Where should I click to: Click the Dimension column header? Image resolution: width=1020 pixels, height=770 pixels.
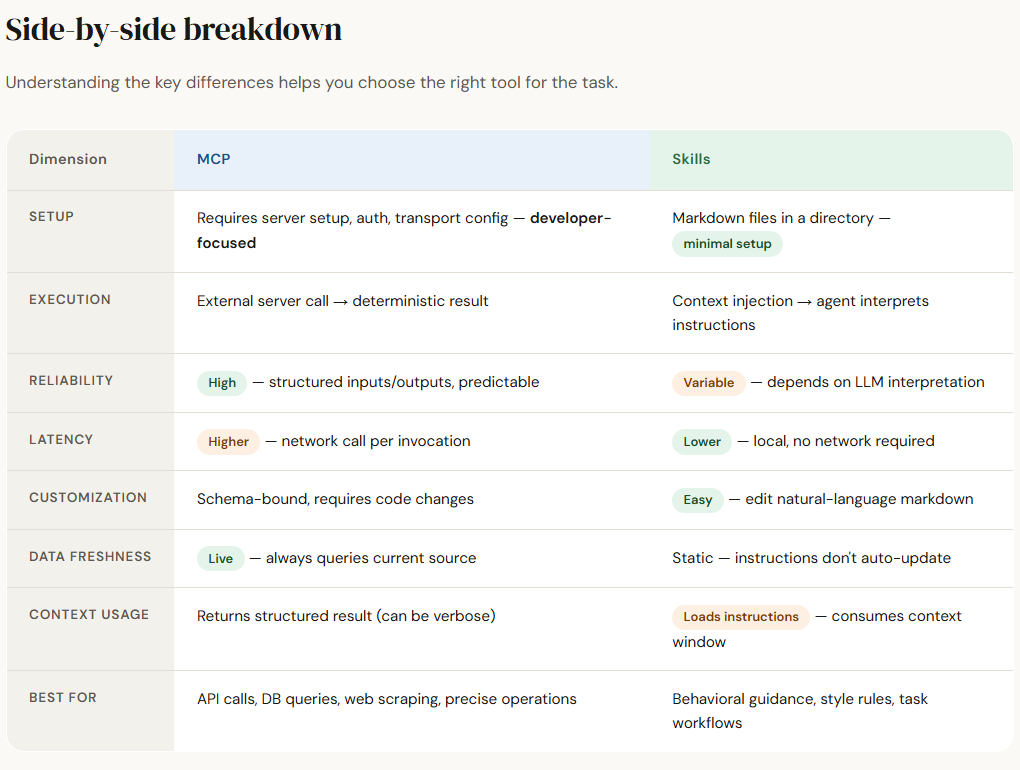coord(68,159)
